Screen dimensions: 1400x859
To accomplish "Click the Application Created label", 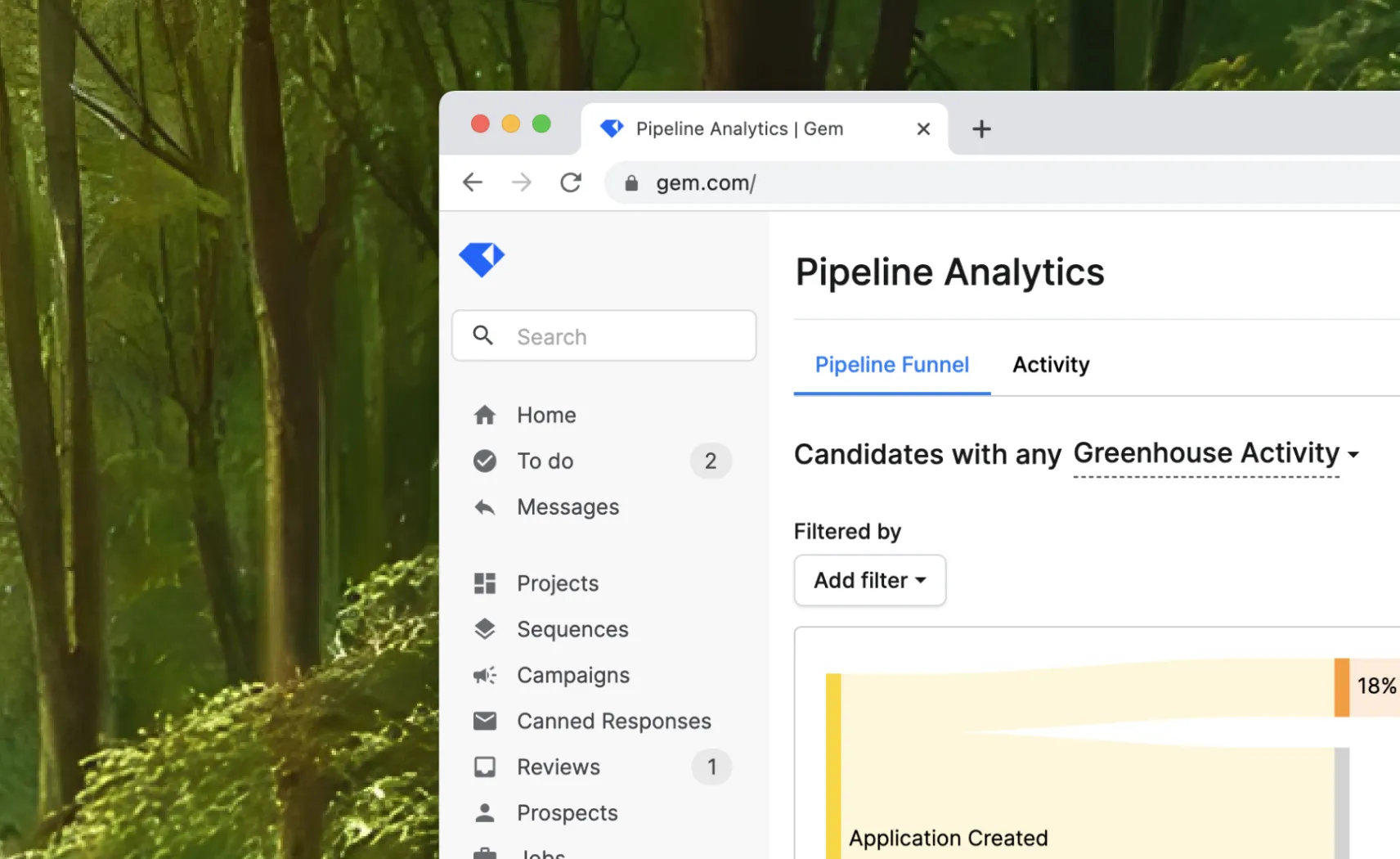I will [x=949, y=838].
